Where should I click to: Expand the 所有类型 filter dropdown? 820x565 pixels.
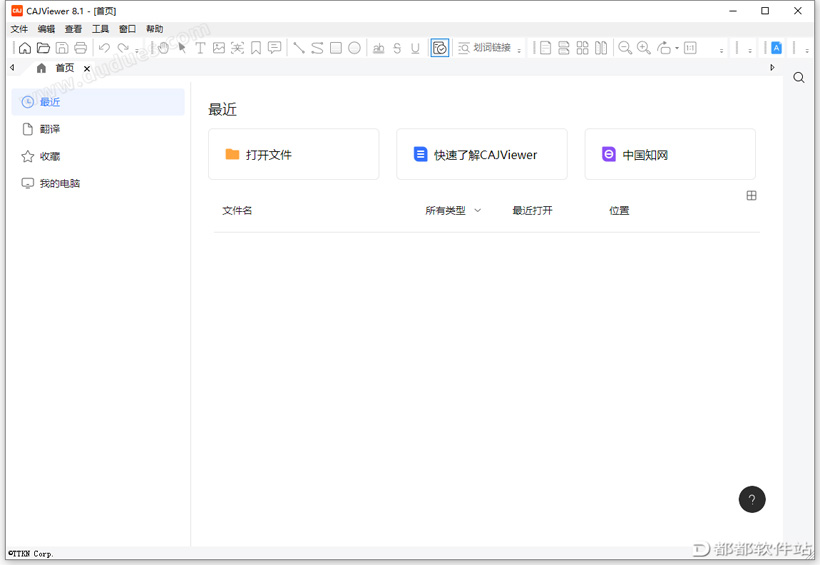pos(453,211)
